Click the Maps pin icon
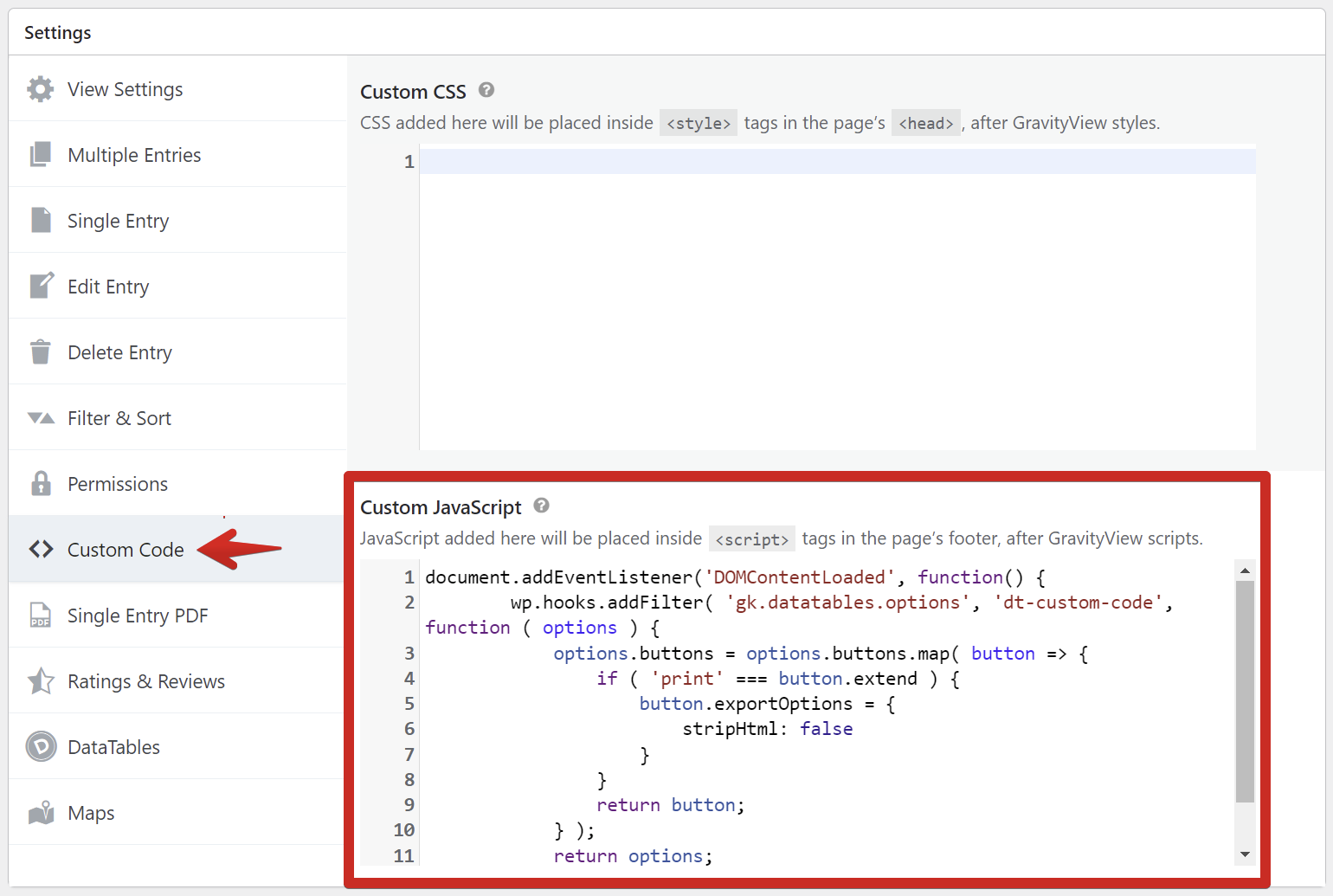 [41, 812]
